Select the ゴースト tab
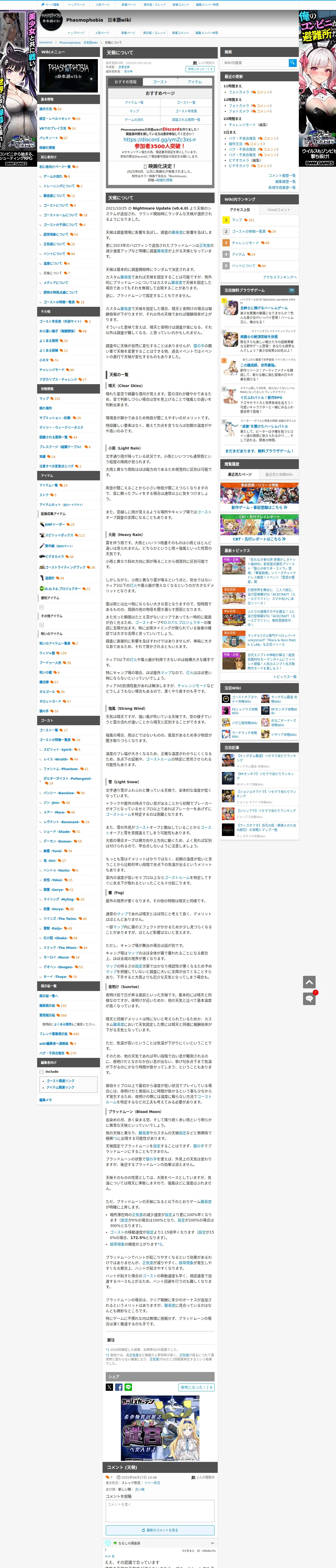This screenshot has width=336, height=1568. pyautogui.click(x=160, y=82)
